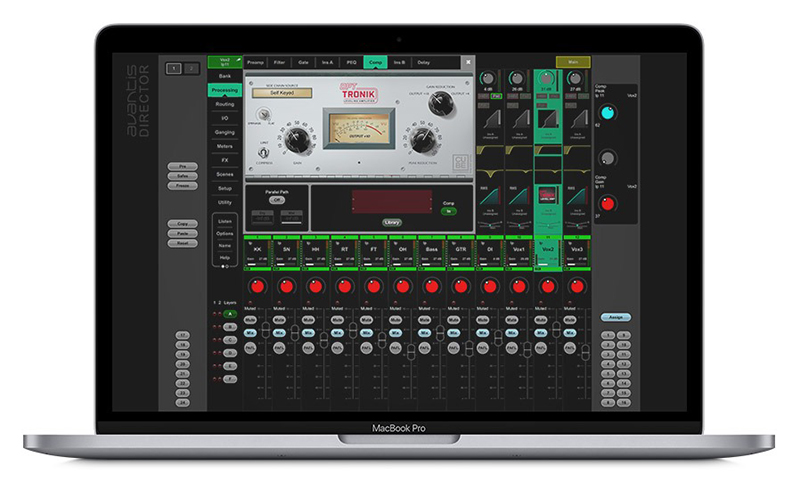Click the gray unassigned rotary in right panel
Image resolution: width=800 pixels, height=490 pixels.
coord(607,158)
